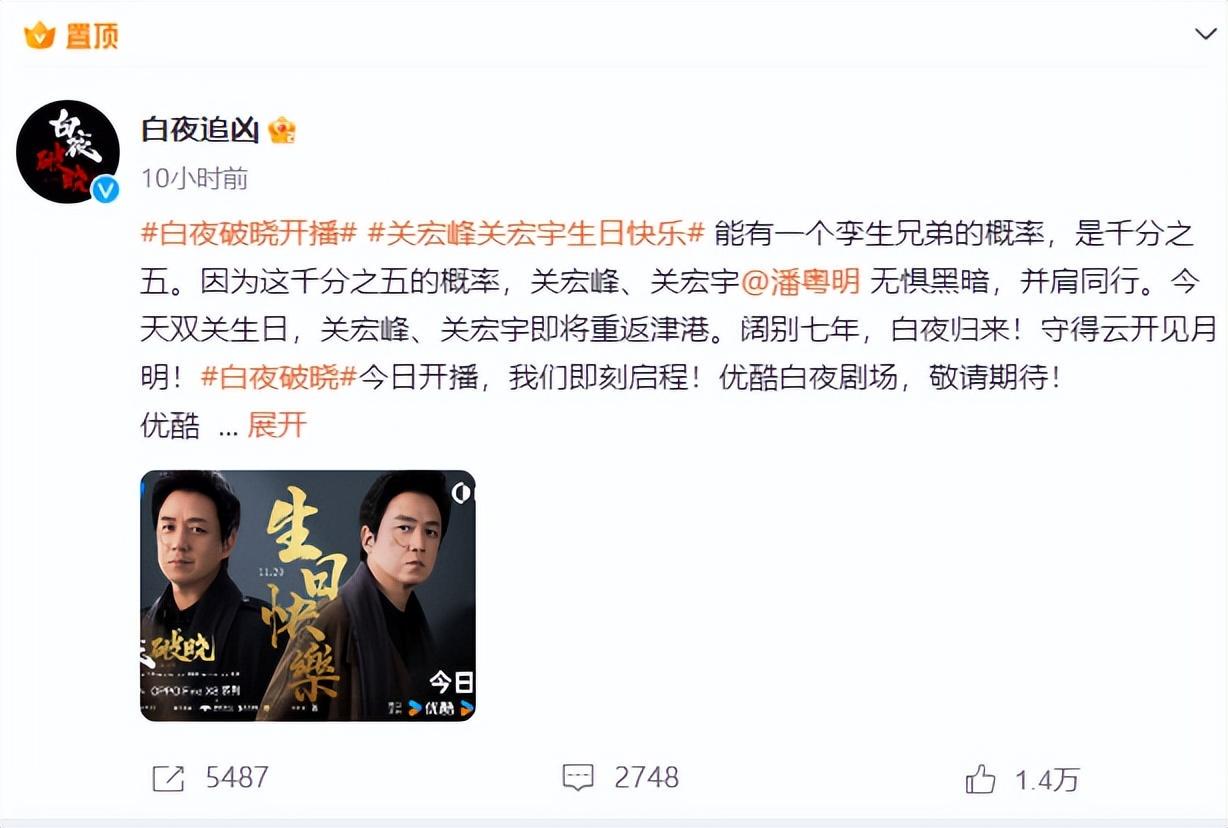Click the 置顶 pinned label
This screenshot has width=1228, height=828.
tap(91, 35)
